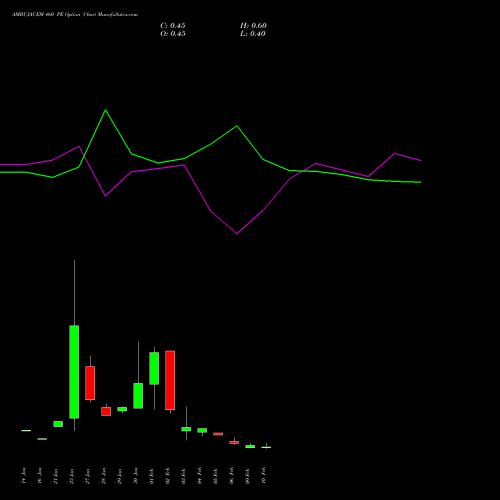Click the red candle for 27 Jan

(90, 383)
